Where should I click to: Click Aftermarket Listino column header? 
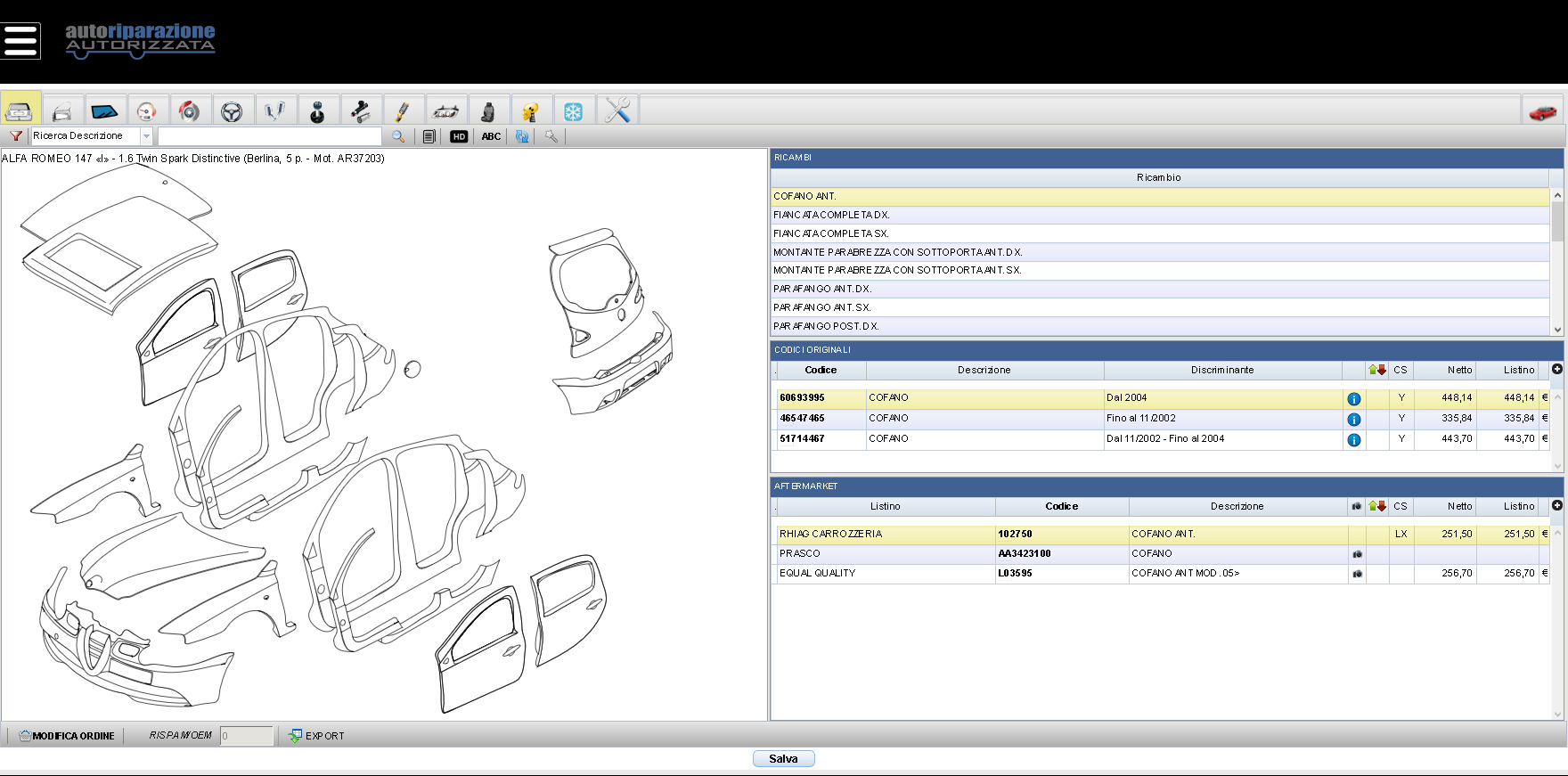(886, 506)
